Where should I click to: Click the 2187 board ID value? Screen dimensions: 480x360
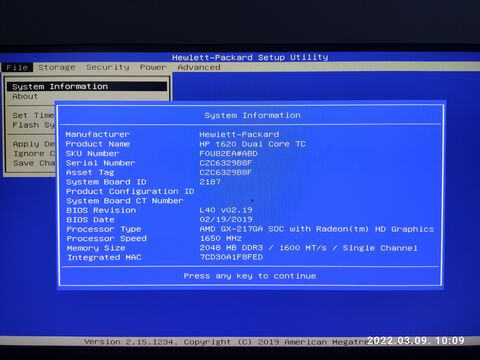[x=210, y=182]
